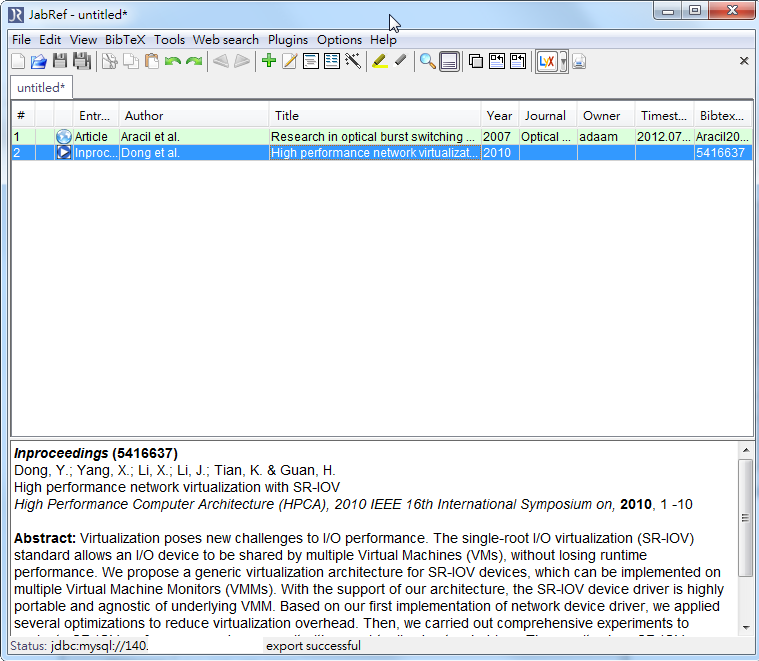The image size is (759, 661).
Task: Click the preview scrollbar down arrow
Action: [x=746, y=628]
